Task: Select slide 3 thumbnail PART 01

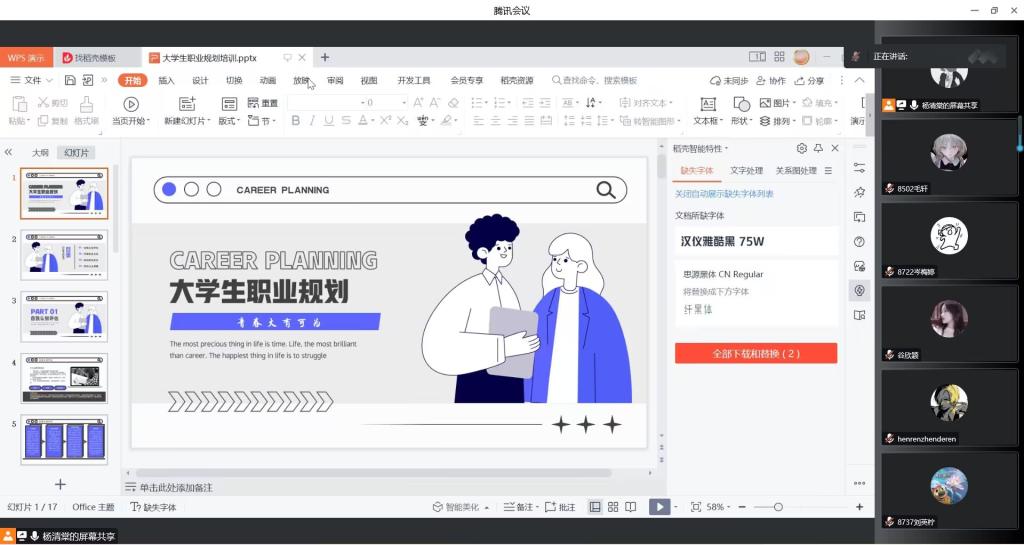Action: tap(65, 316)
